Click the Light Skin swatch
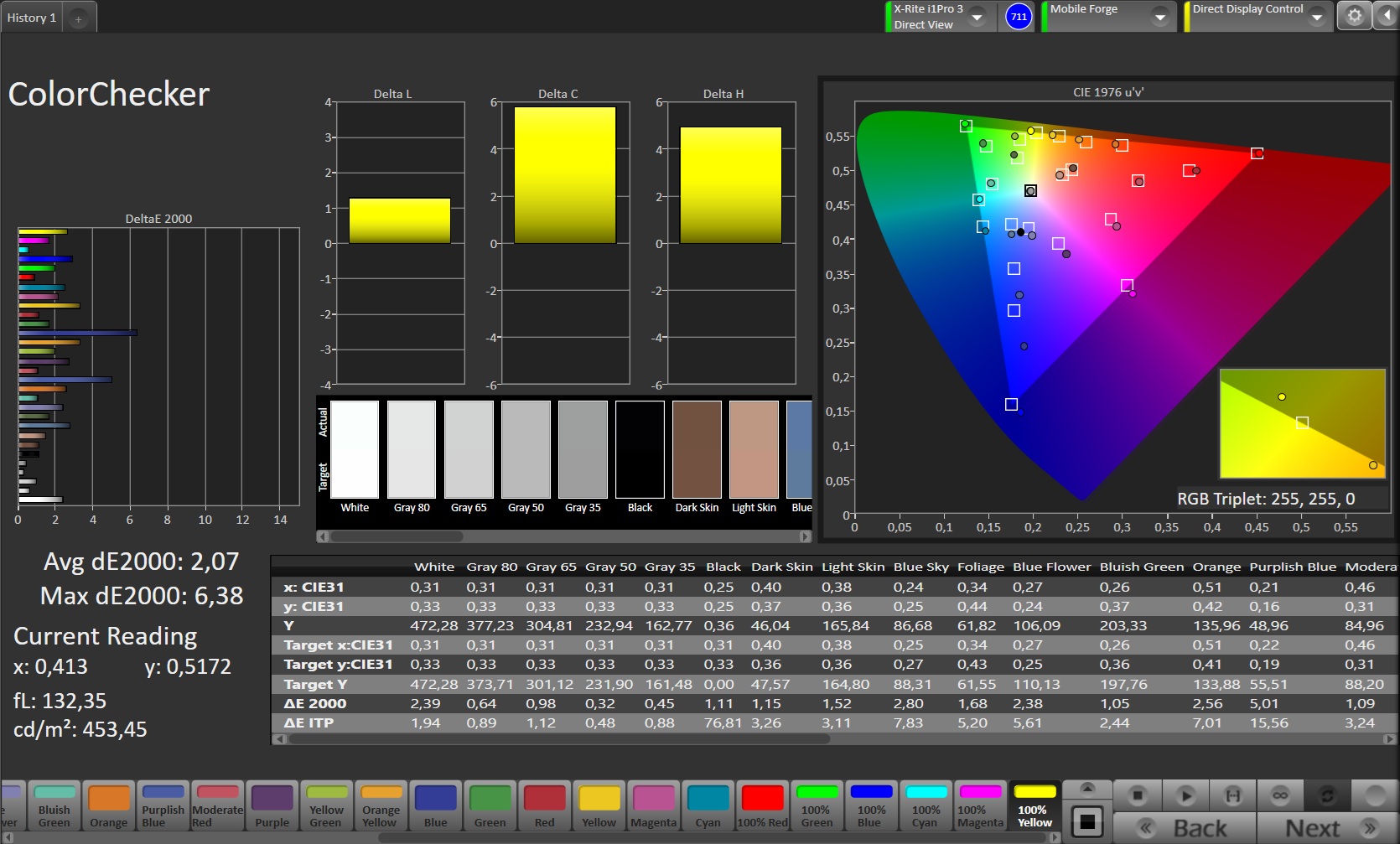1400x844 pixels. (754, 449)
